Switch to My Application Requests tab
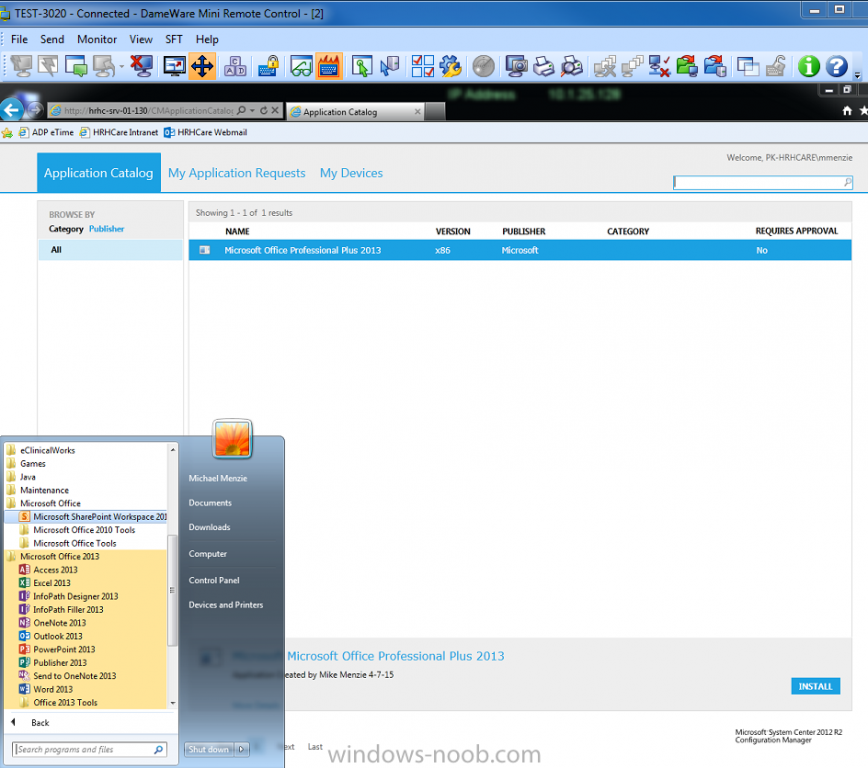 [236, 173]
